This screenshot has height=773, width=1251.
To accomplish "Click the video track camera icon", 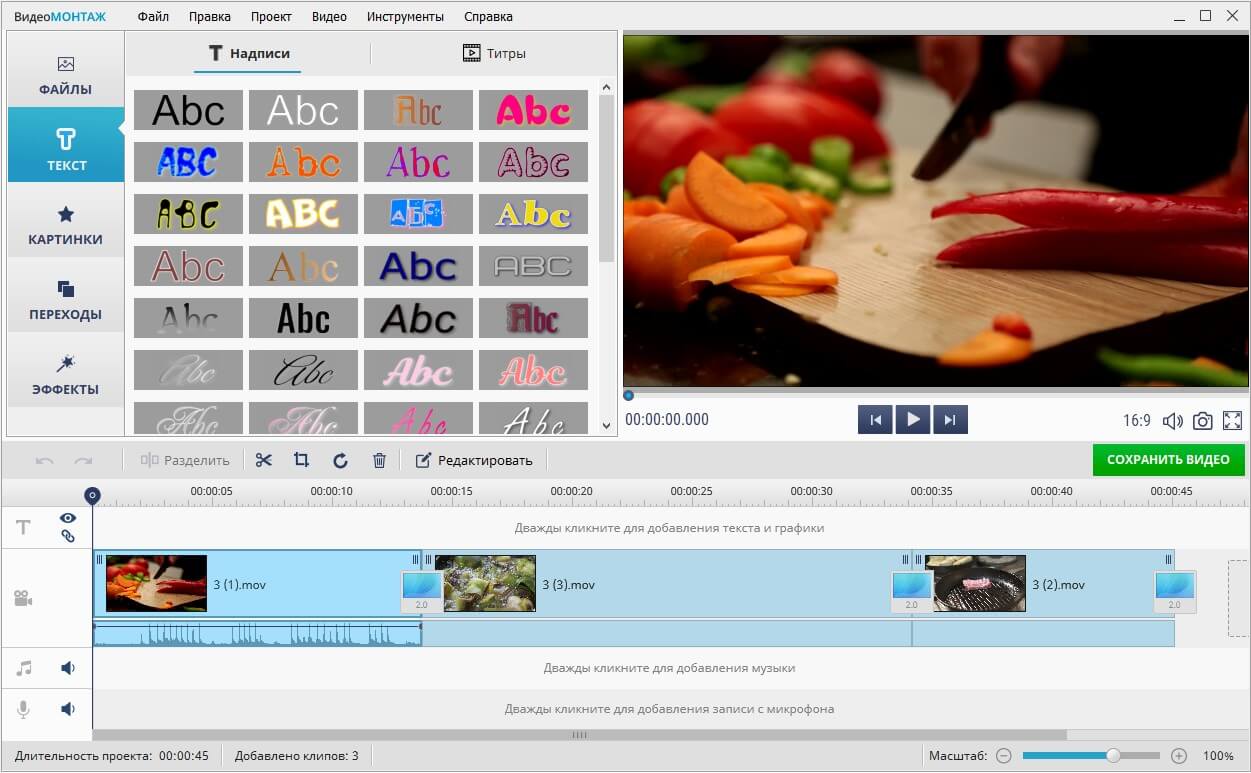I will pos(23,598).
